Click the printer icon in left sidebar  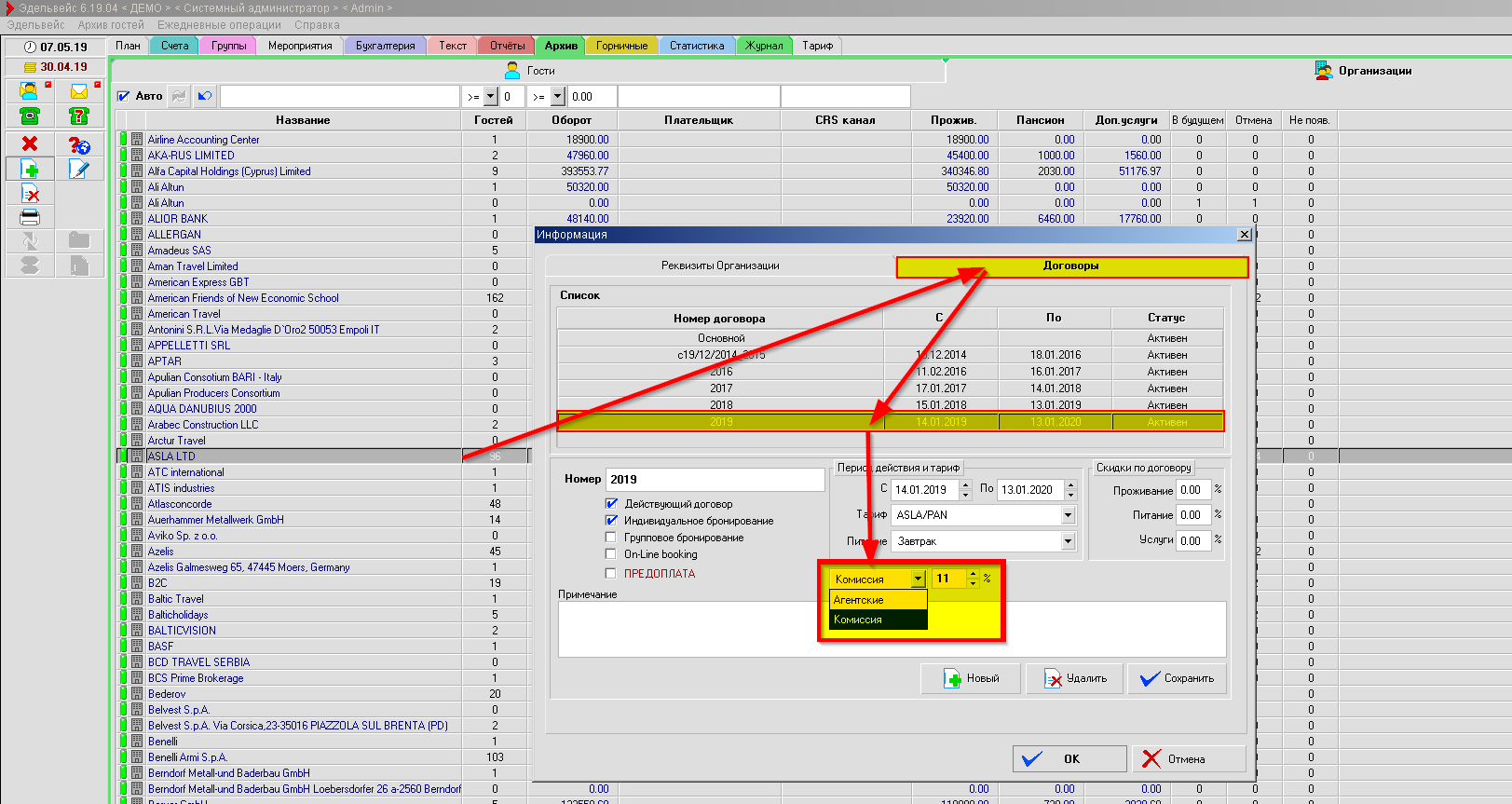(30, 217)
